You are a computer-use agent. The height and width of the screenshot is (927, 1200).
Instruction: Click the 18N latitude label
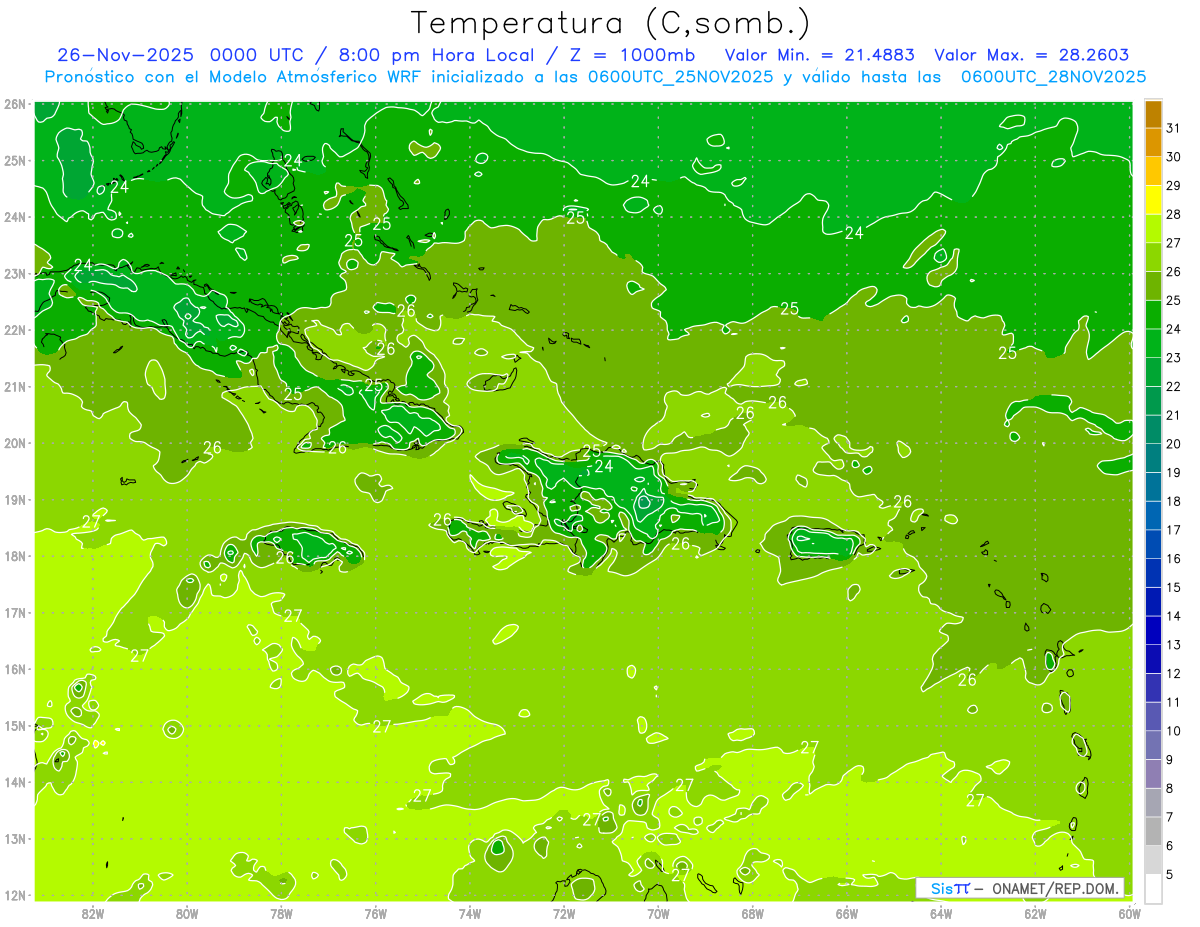[15, 556]
